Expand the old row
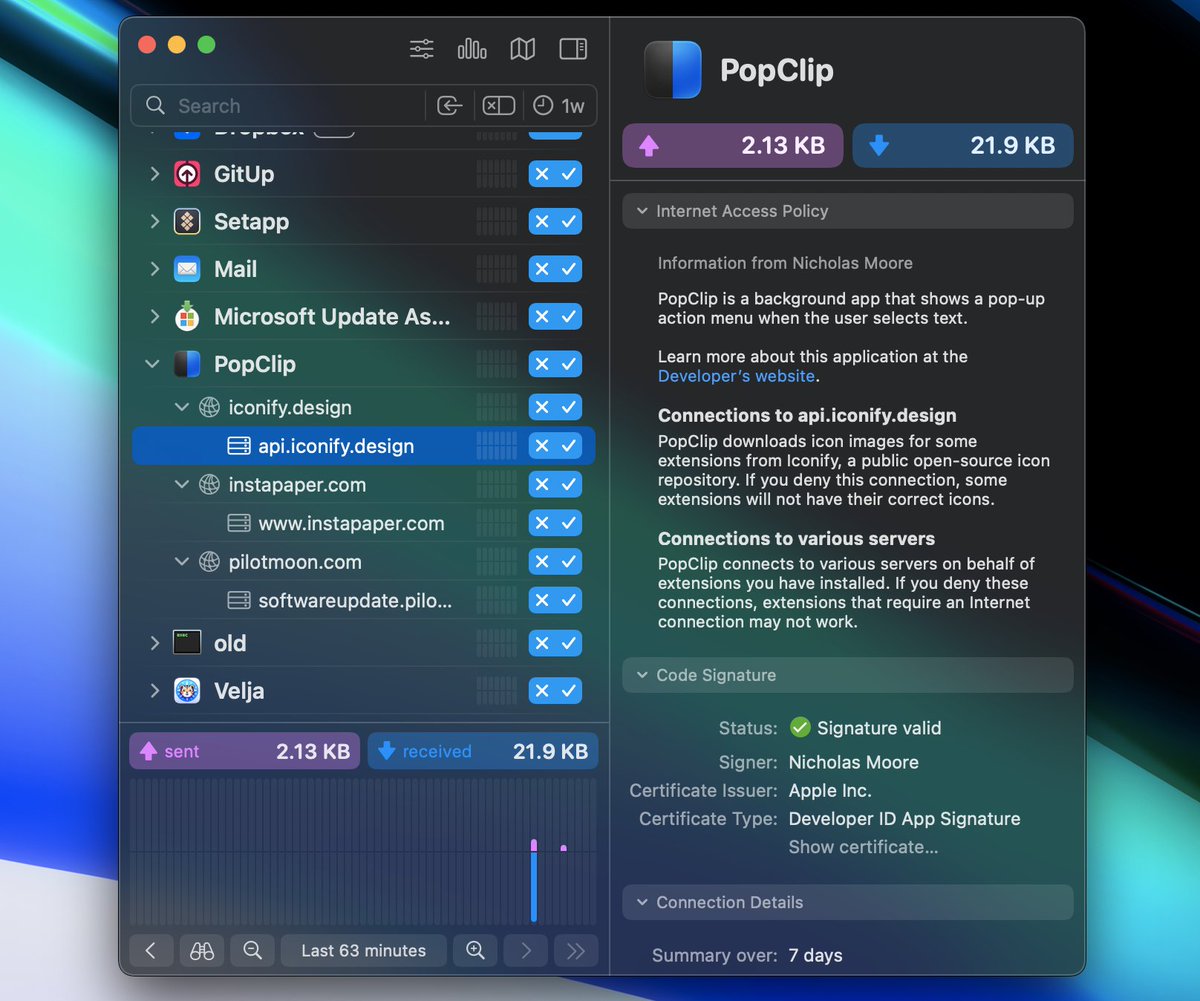Viewport: 1200px width, 1001px height. pos(154,643)
